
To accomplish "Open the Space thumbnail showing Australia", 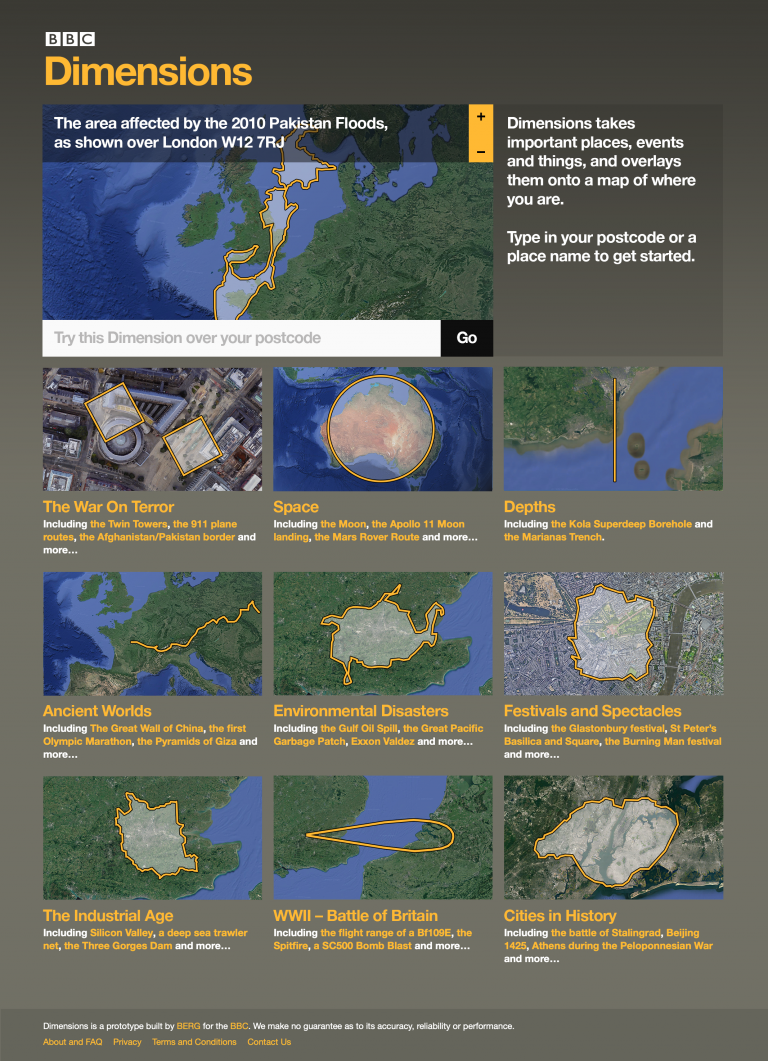I will coord(383,429).
